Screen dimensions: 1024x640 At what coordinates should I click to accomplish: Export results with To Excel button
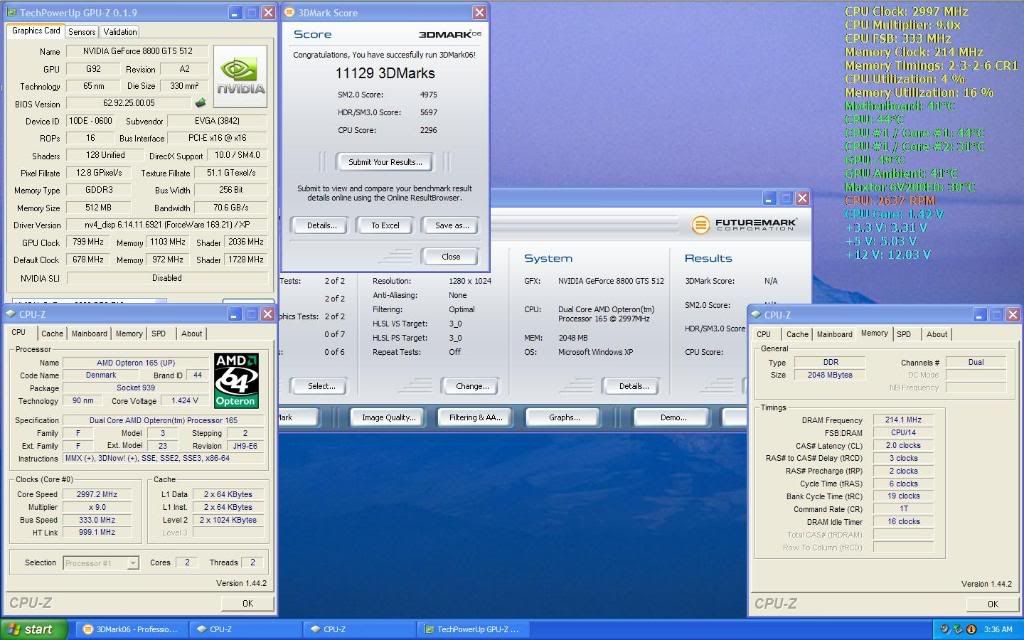click(x=385, y=225)
